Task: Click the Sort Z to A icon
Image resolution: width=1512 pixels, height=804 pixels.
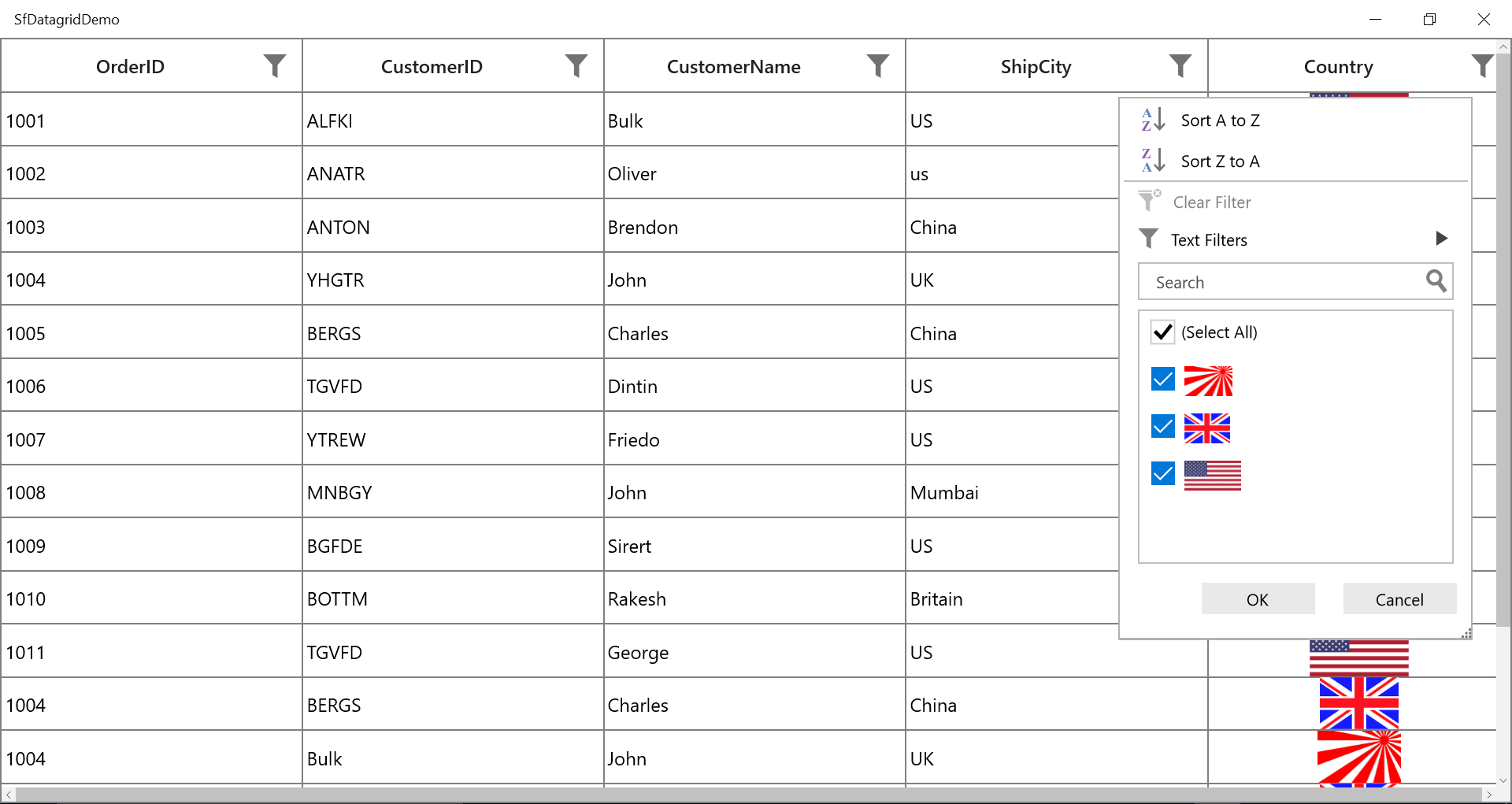Action: click(1153, 161)
